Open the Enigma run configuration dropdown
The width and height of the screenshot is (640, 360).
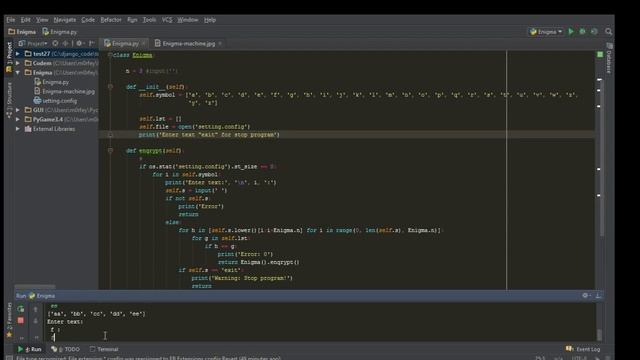[x=546, y=31]
